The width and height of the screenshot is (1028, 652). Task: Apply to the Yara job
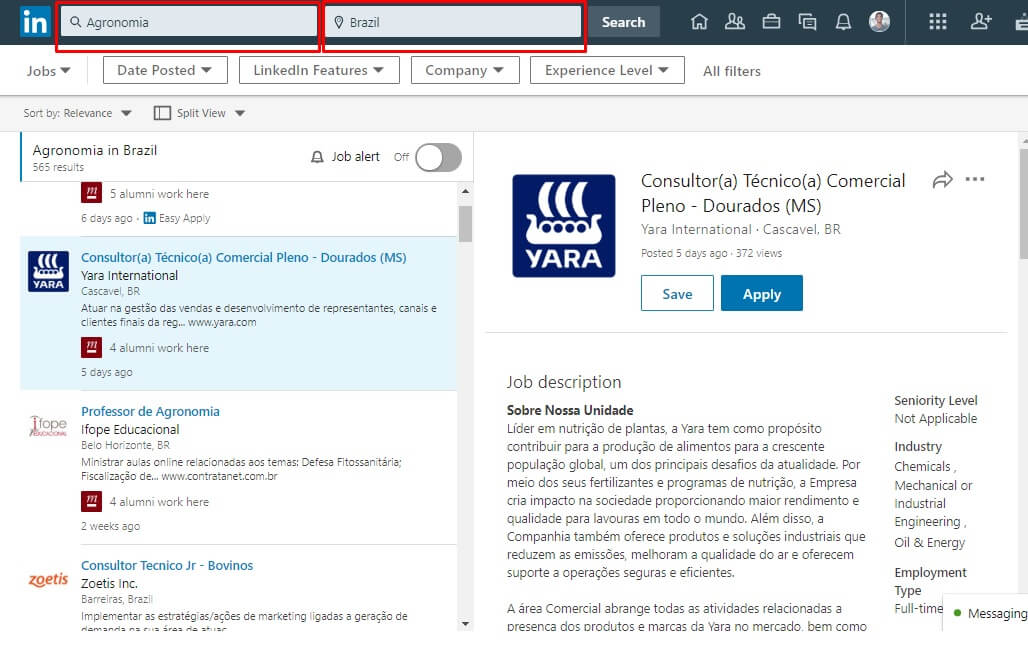[x=762, y=293]
